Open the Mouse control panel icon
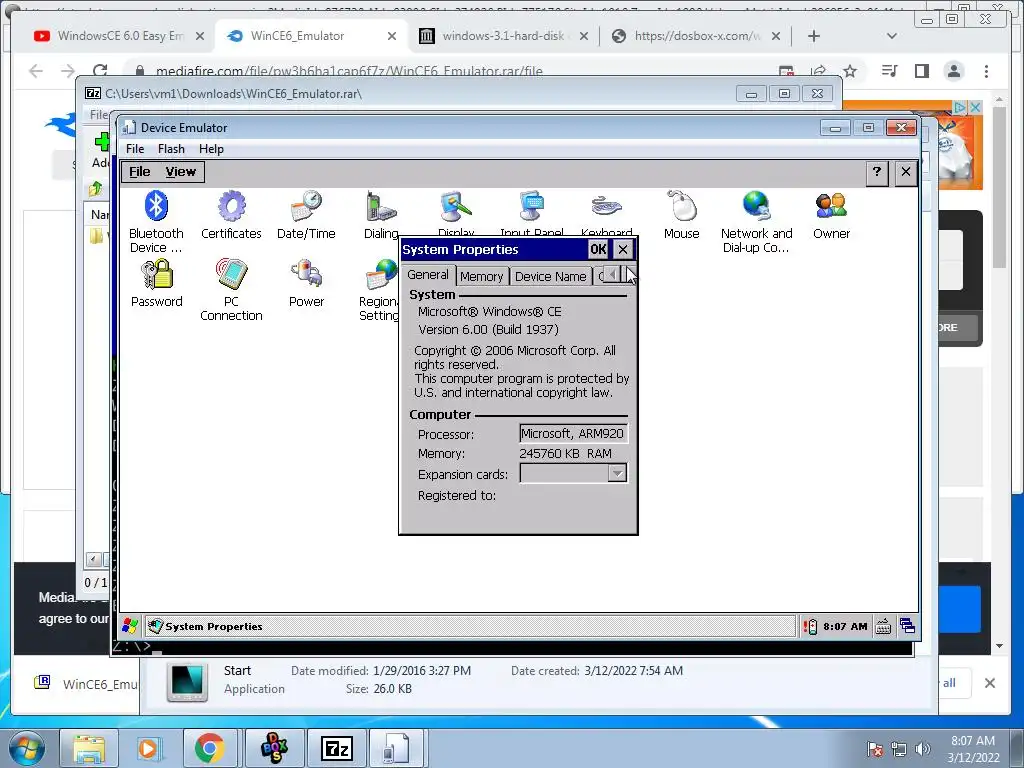 click(682, 215)
